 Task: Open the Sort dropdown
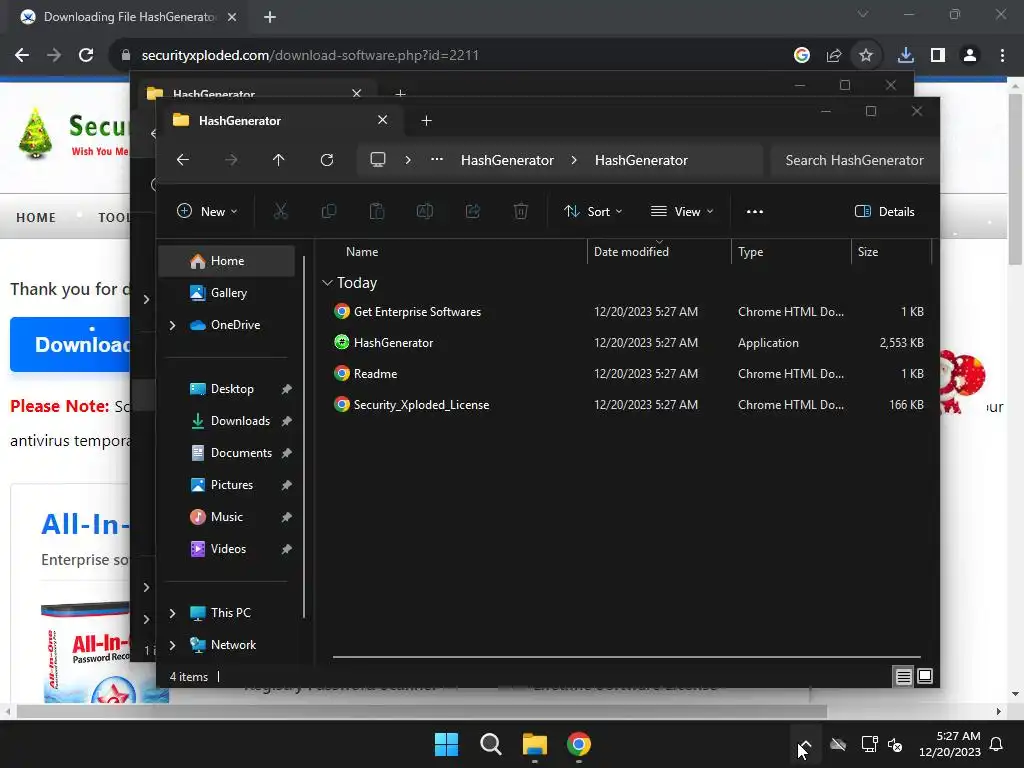point(593,212)
